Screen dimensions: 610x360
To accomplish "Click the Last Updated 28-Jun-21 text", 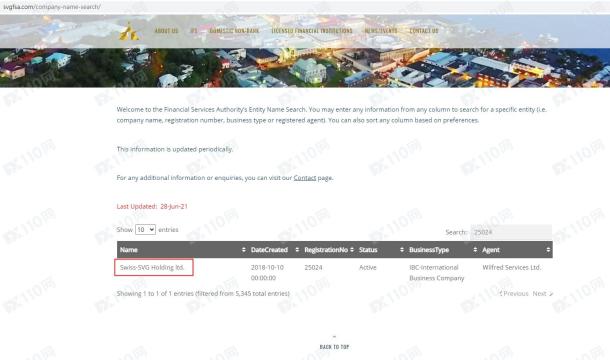I will point(152,207).
